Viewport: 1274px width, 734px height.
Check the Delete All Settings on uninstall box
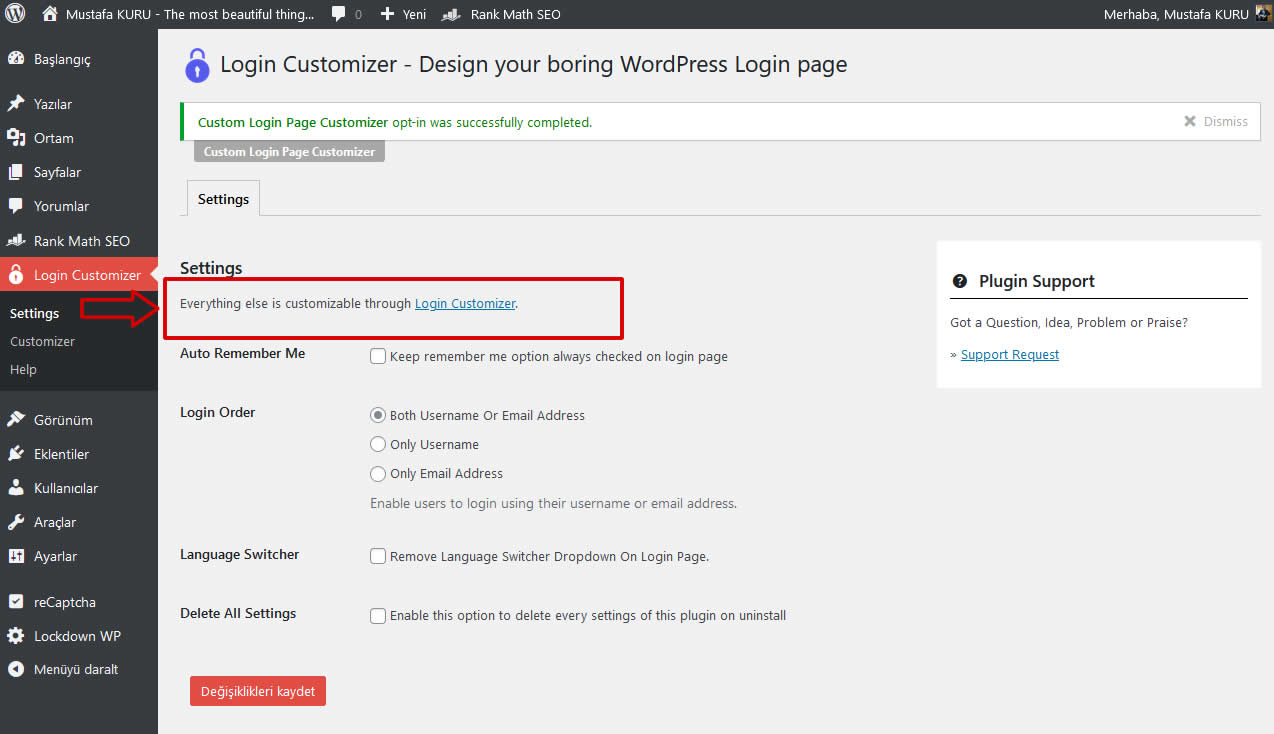(x=378, y=616)
